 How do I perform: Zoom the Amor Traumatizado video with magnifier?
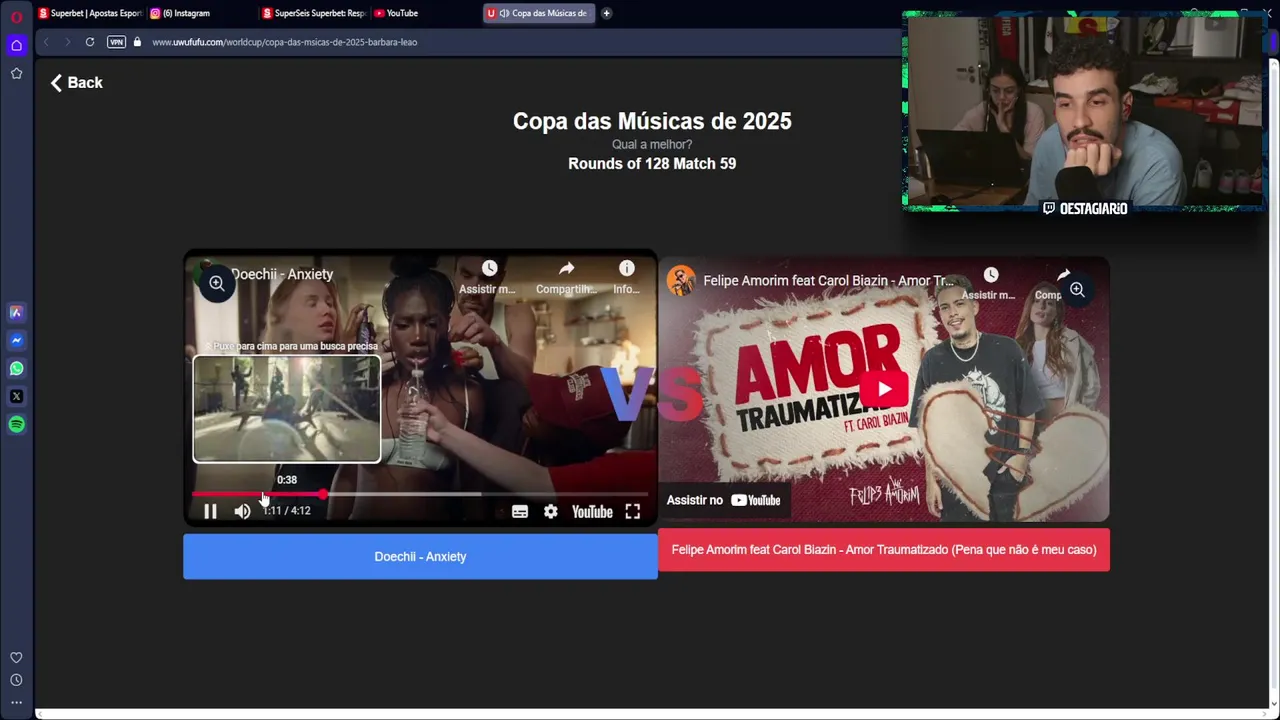point(1077,290)
